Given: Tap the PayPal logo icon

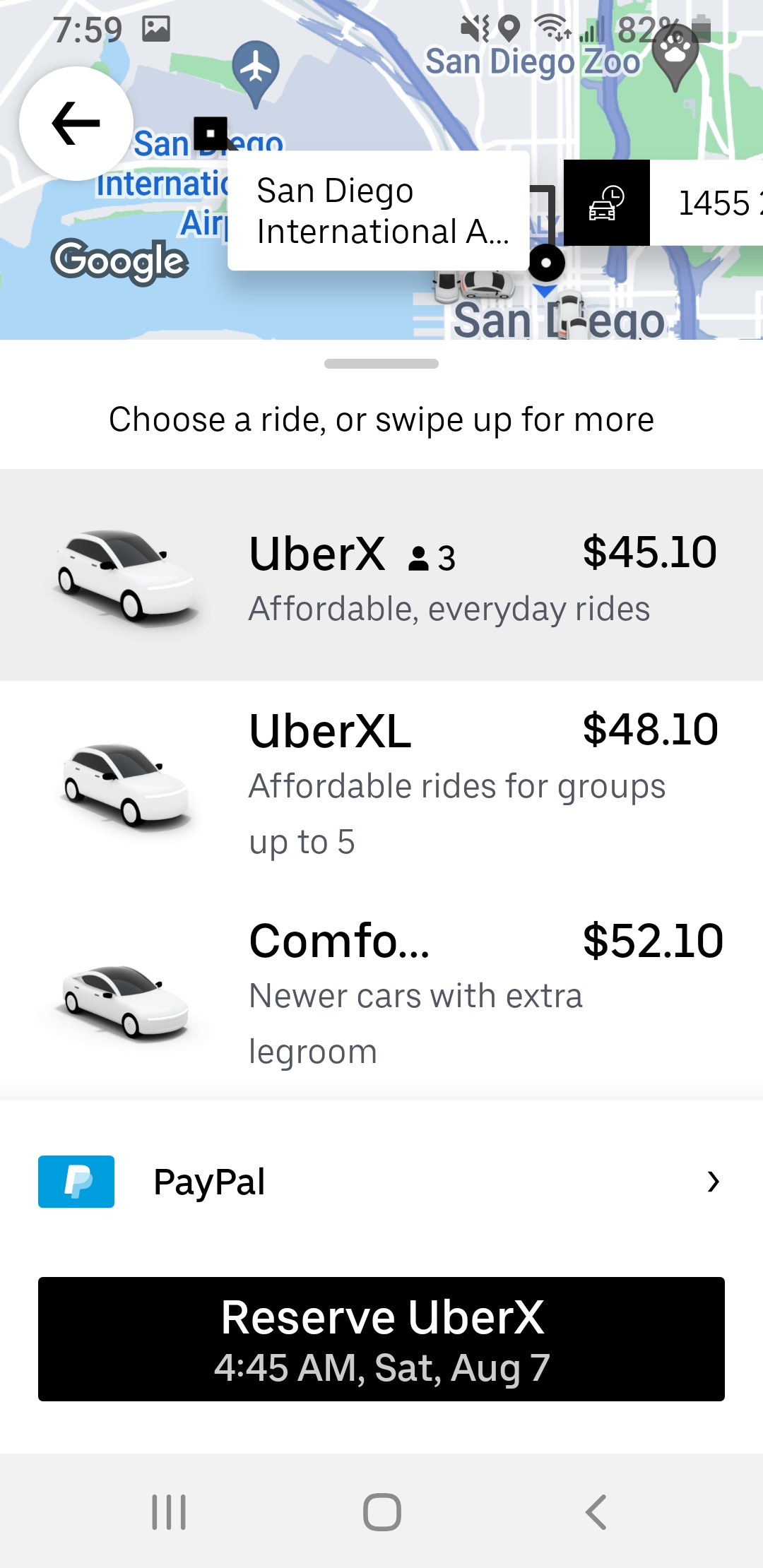Looking at the screenshot, I should pyautogui.click(x=76, y=1182).
